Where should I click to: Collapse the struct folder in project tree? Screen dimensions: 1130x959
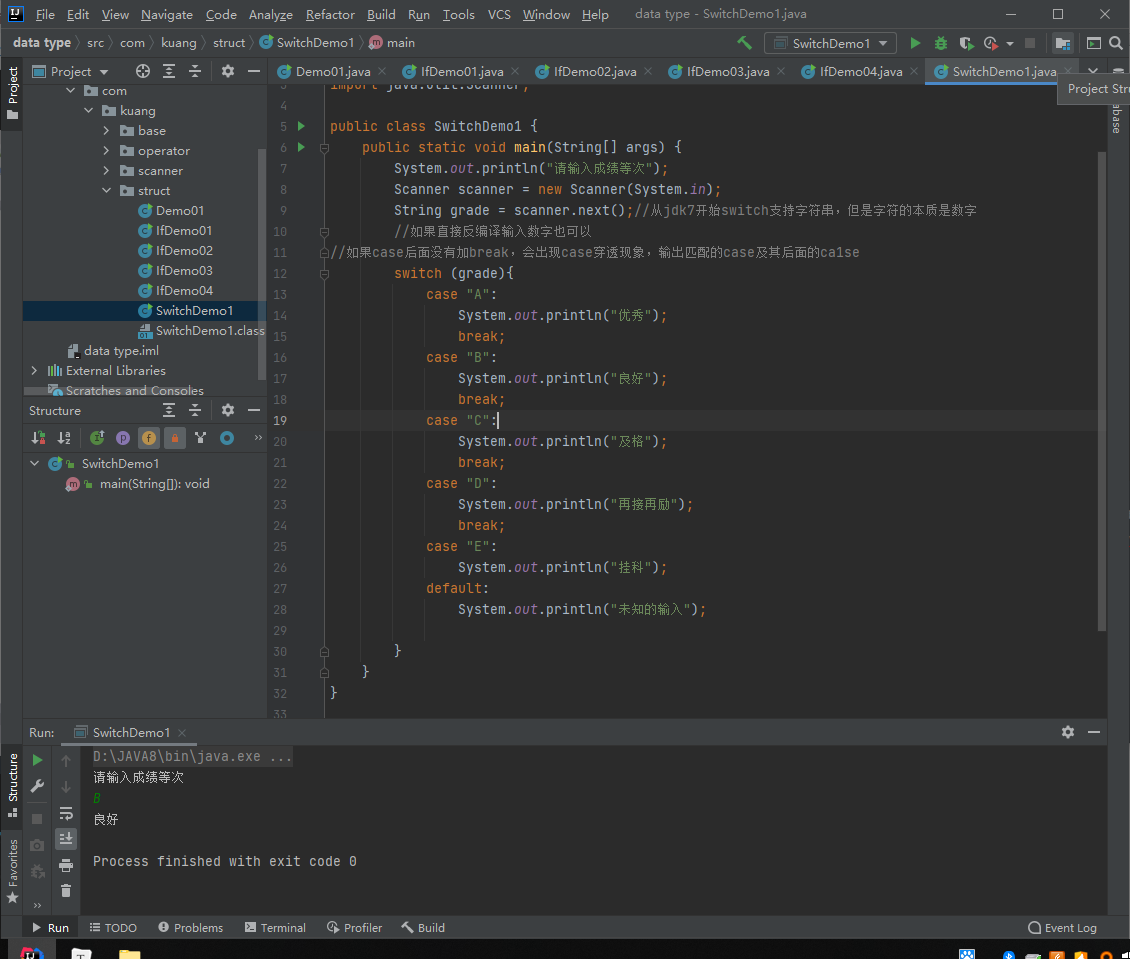[107, 191]
